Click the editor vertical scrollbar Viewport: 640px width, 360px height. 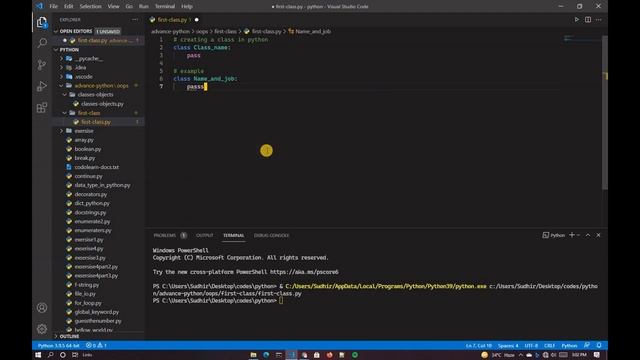tap(605, 113)
